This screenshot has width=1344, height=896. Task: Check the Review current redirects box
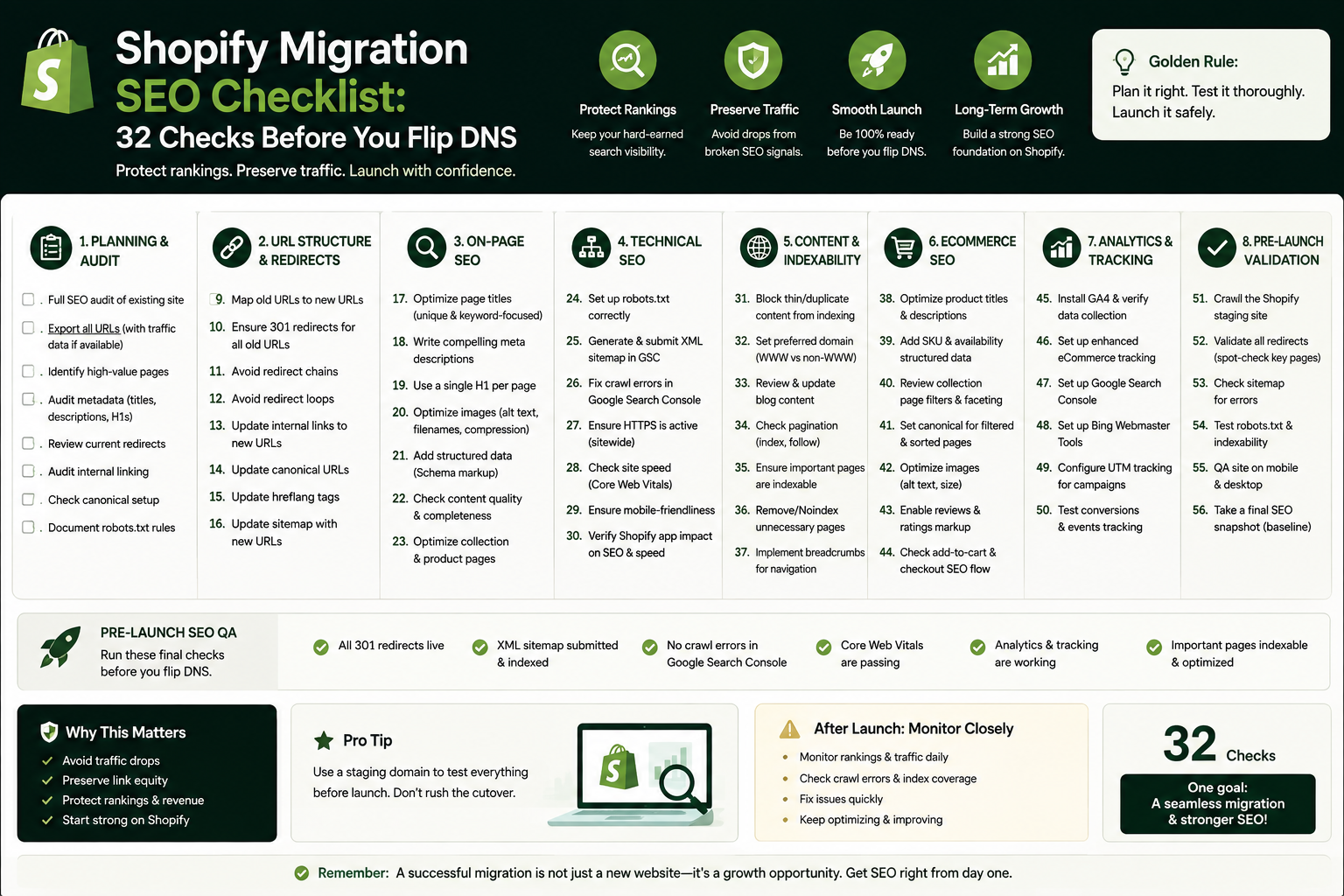tap(28, 443)
